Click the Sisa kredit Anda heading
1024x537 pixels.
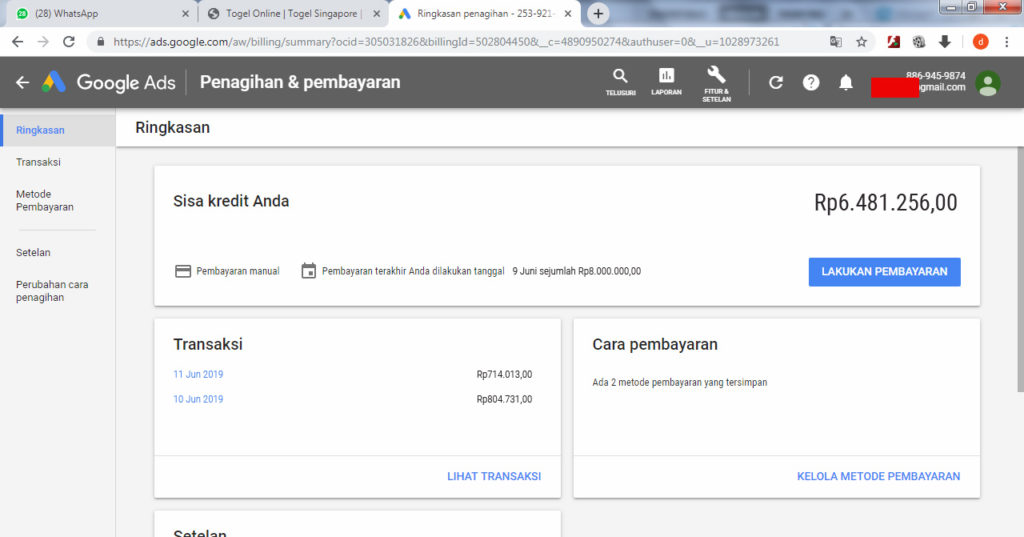231,201
